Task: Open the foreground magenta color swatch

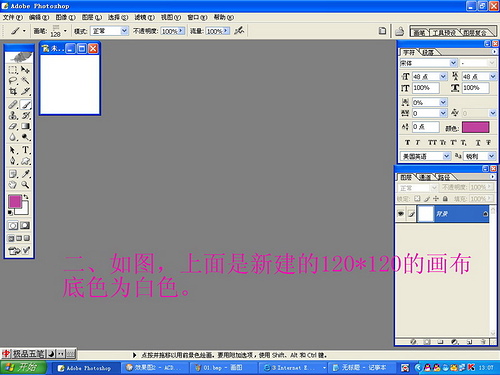Action: coord(15,202)
